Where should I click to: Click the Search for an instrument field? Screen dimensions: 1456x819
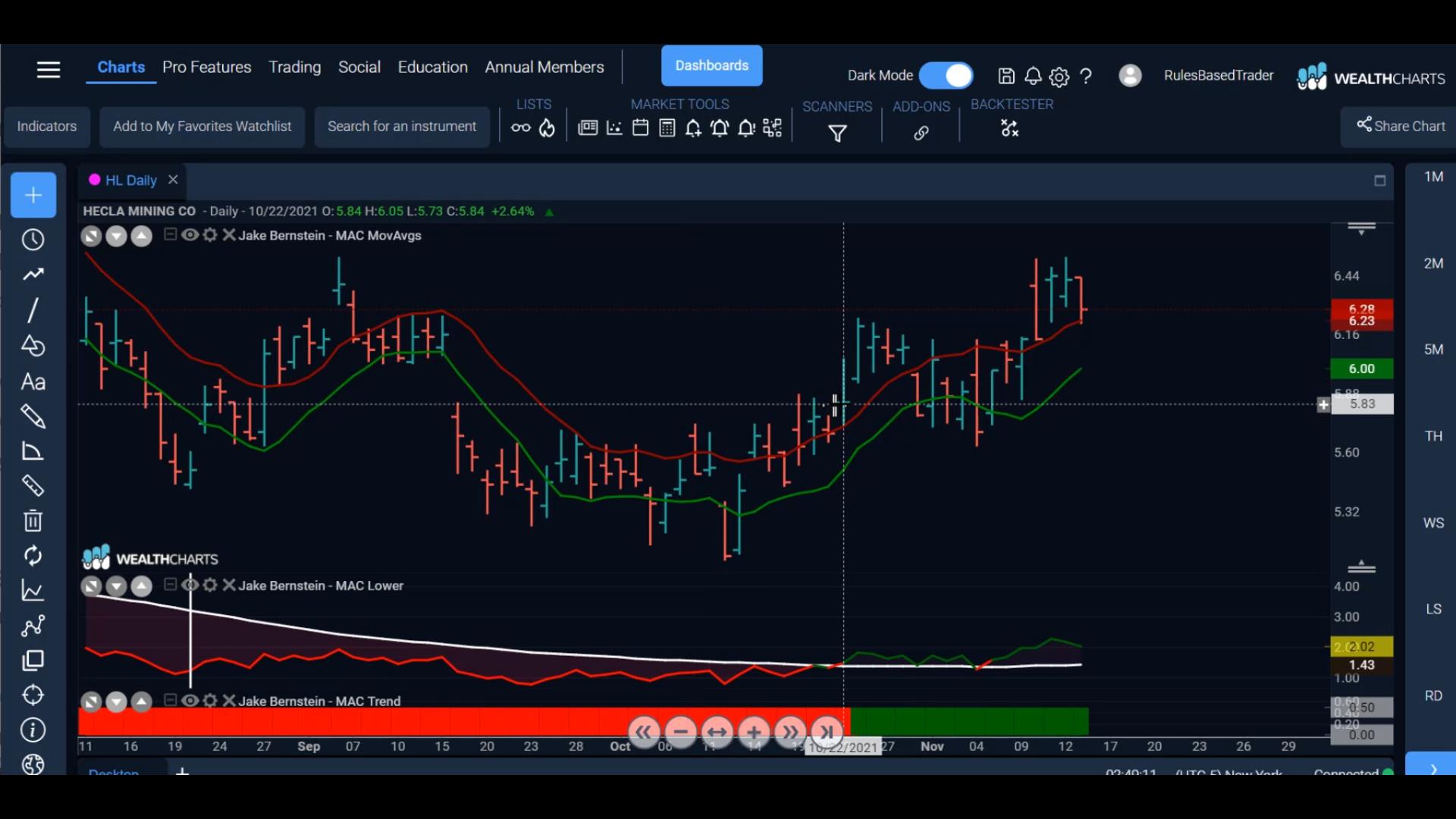pos(402,127)
